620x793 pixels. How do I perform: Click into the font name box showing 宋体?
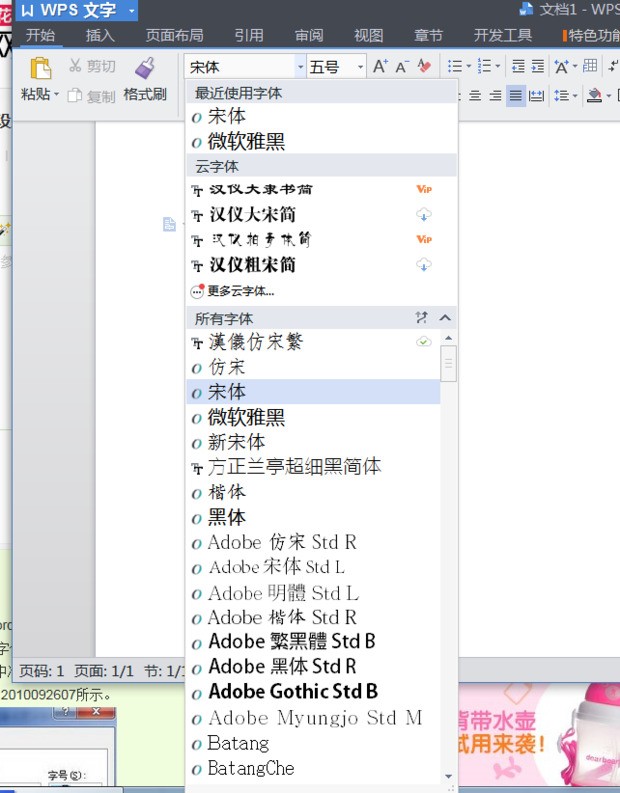tap(240, 67)
